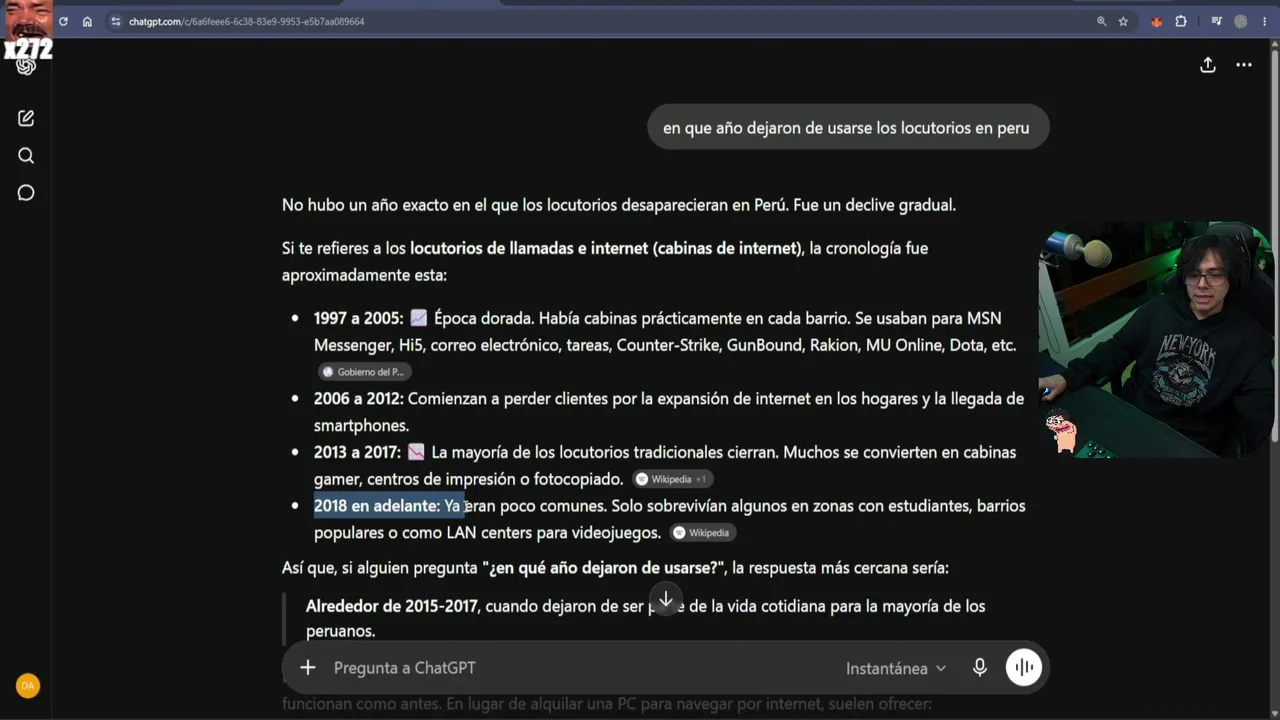Screen dimensions: 1280x720
Task: Click the '1997 a 2005:' heading
Action: coord(359,318)
